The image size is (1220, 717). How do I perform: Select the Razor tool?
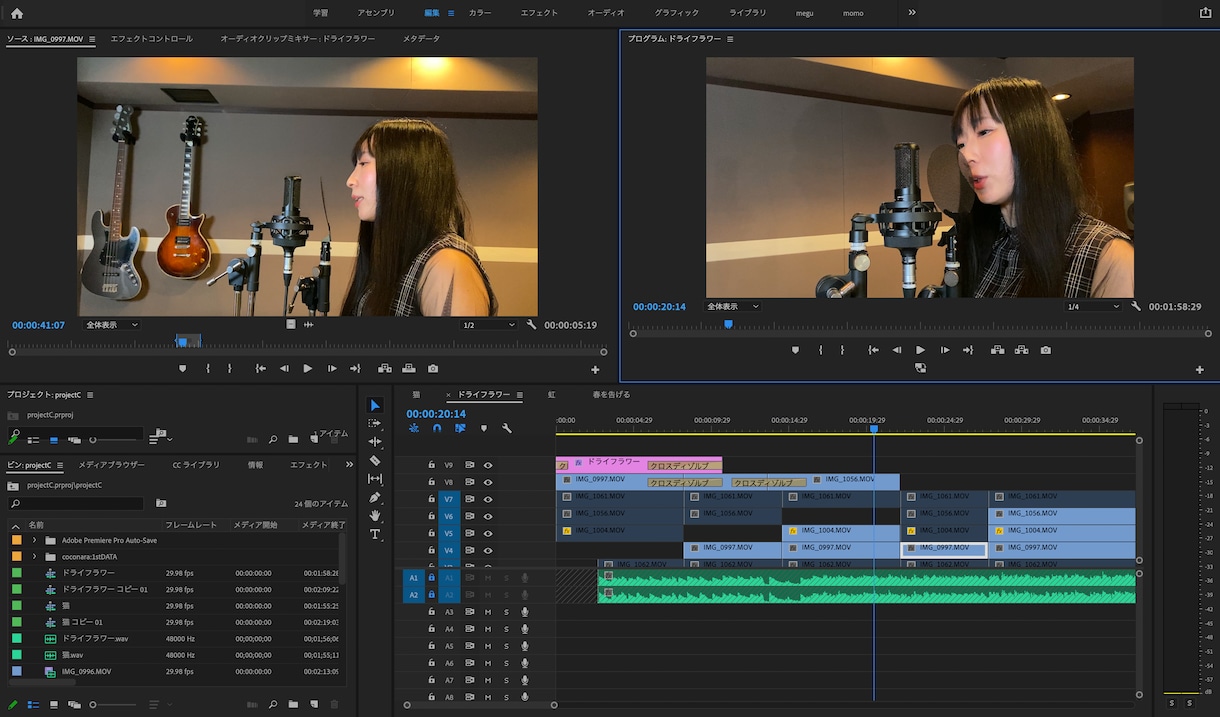click(375, 460)
